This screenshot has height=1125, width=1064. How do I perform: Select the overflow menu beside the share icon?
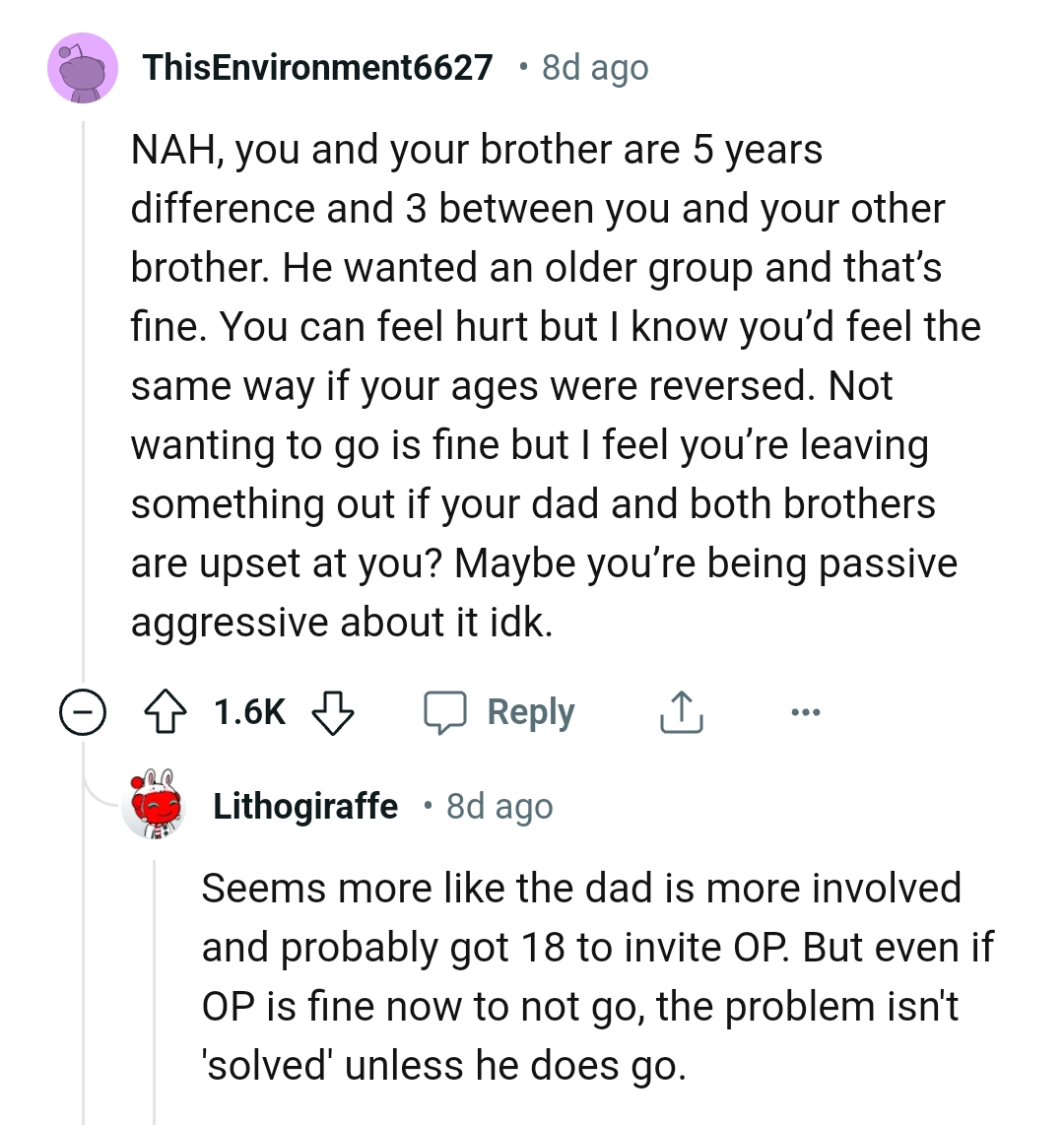pyautogui.click(x=805, y=710)
